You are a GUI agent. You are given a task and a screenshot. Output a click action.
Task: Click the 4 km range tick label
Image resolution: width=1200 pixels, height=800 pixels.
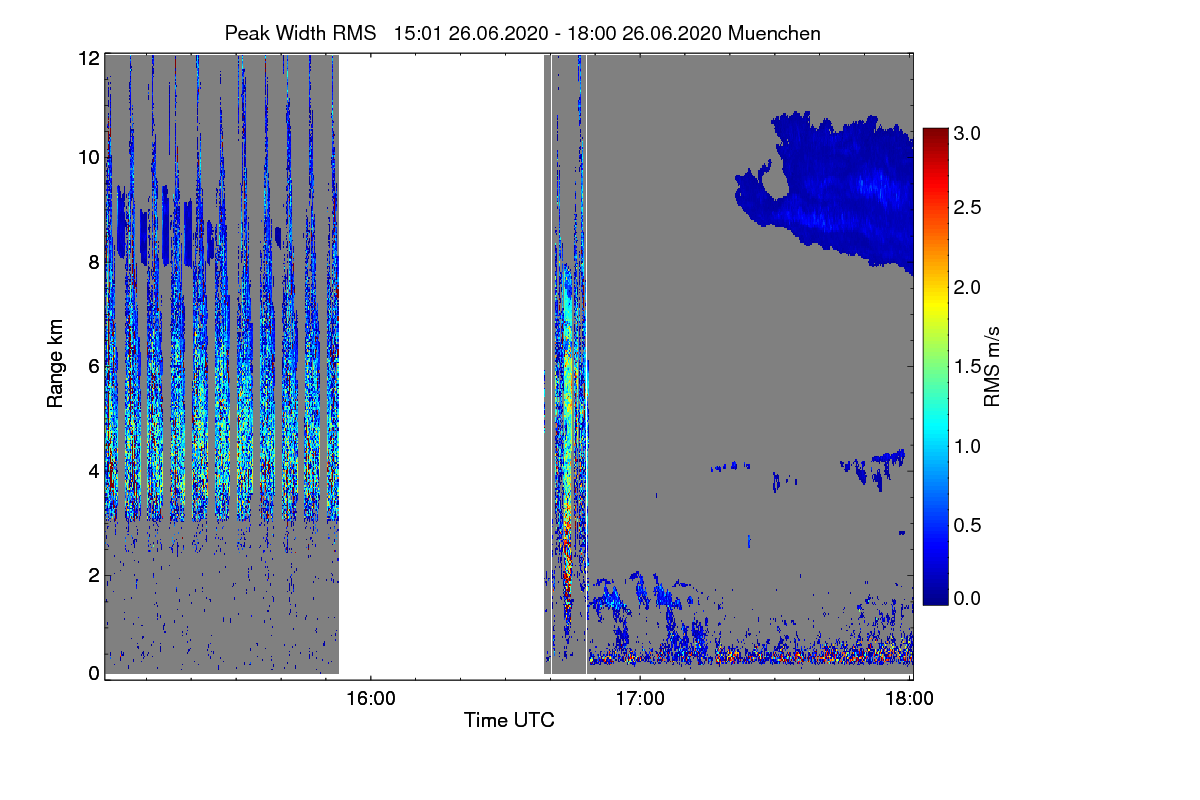pos(94,470)
